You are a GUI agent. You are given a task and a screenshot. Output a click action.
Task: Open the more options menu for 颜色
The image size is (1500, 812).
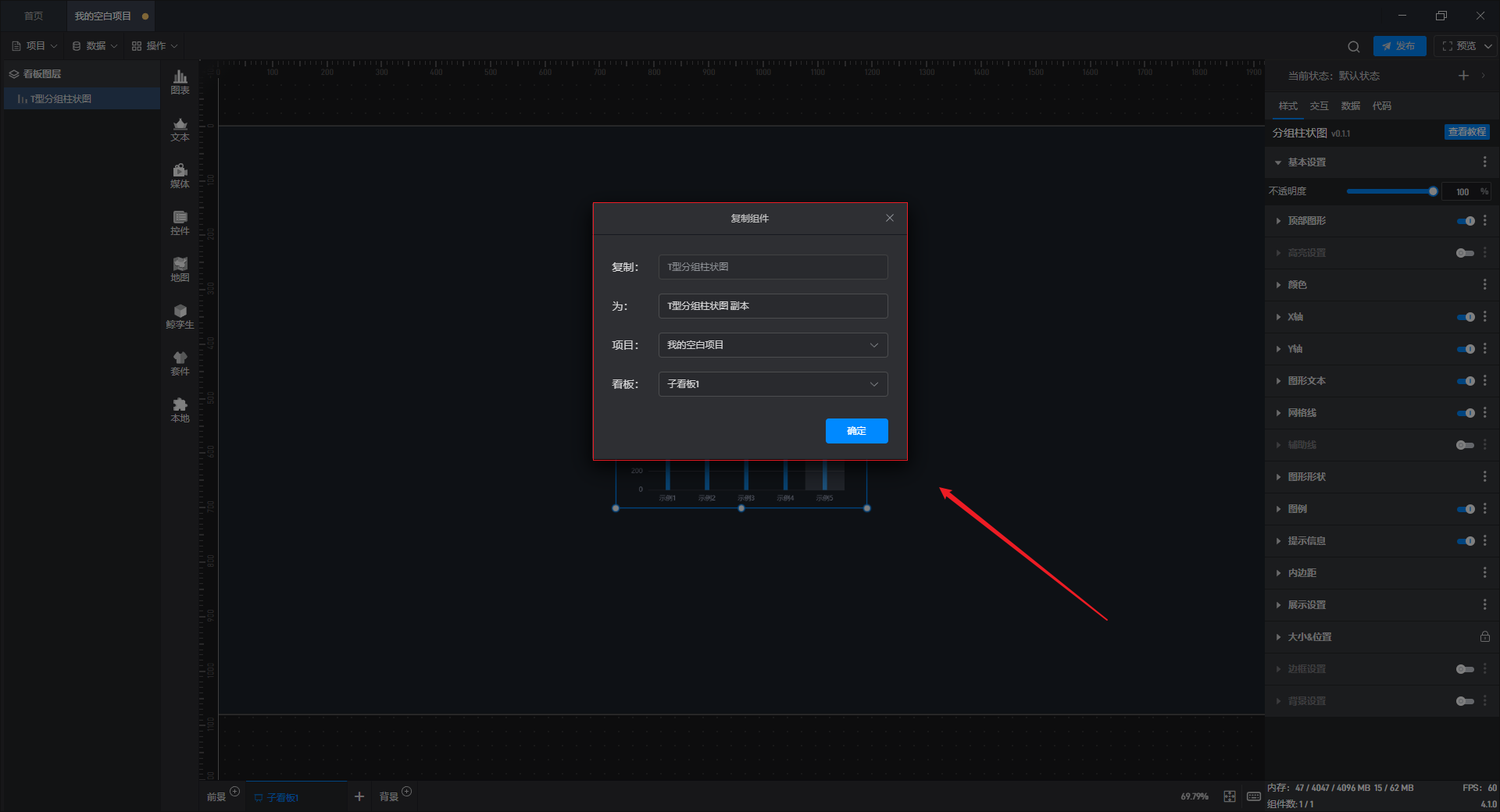tap(1484, 285)
